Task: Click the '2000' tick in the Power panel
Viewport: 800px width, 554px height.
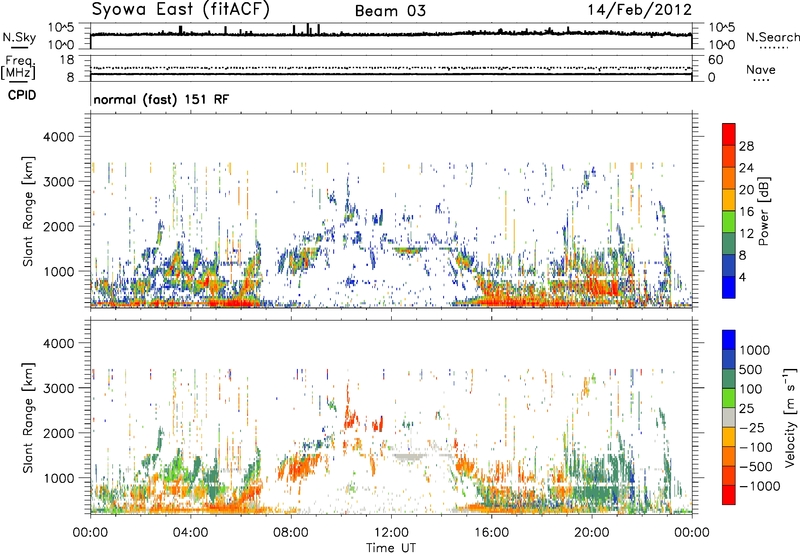Action: [59, 226]
